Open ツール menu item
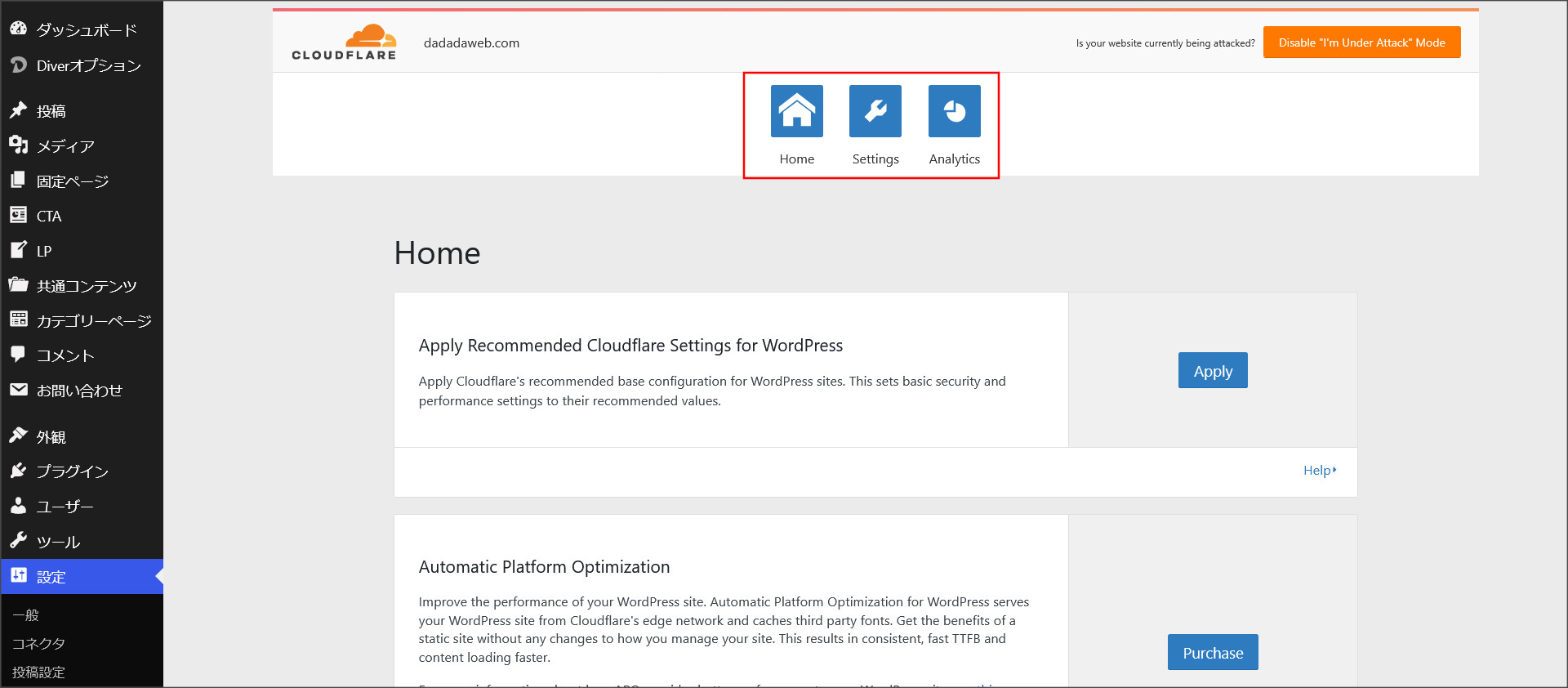Screen dimensions: 1568x688 tap(82, 542)
